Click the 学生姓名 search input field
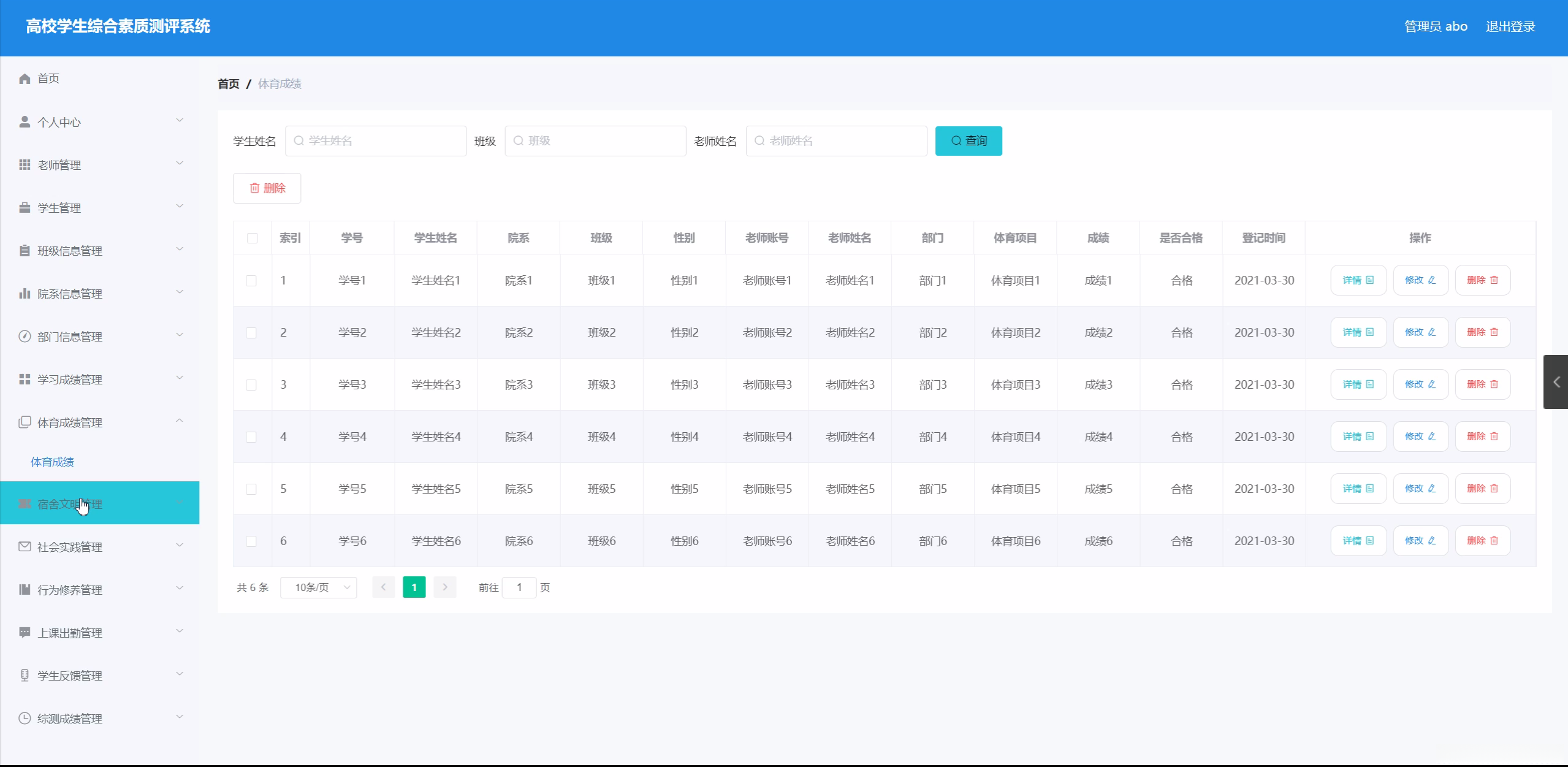 [x=376, y=141]
